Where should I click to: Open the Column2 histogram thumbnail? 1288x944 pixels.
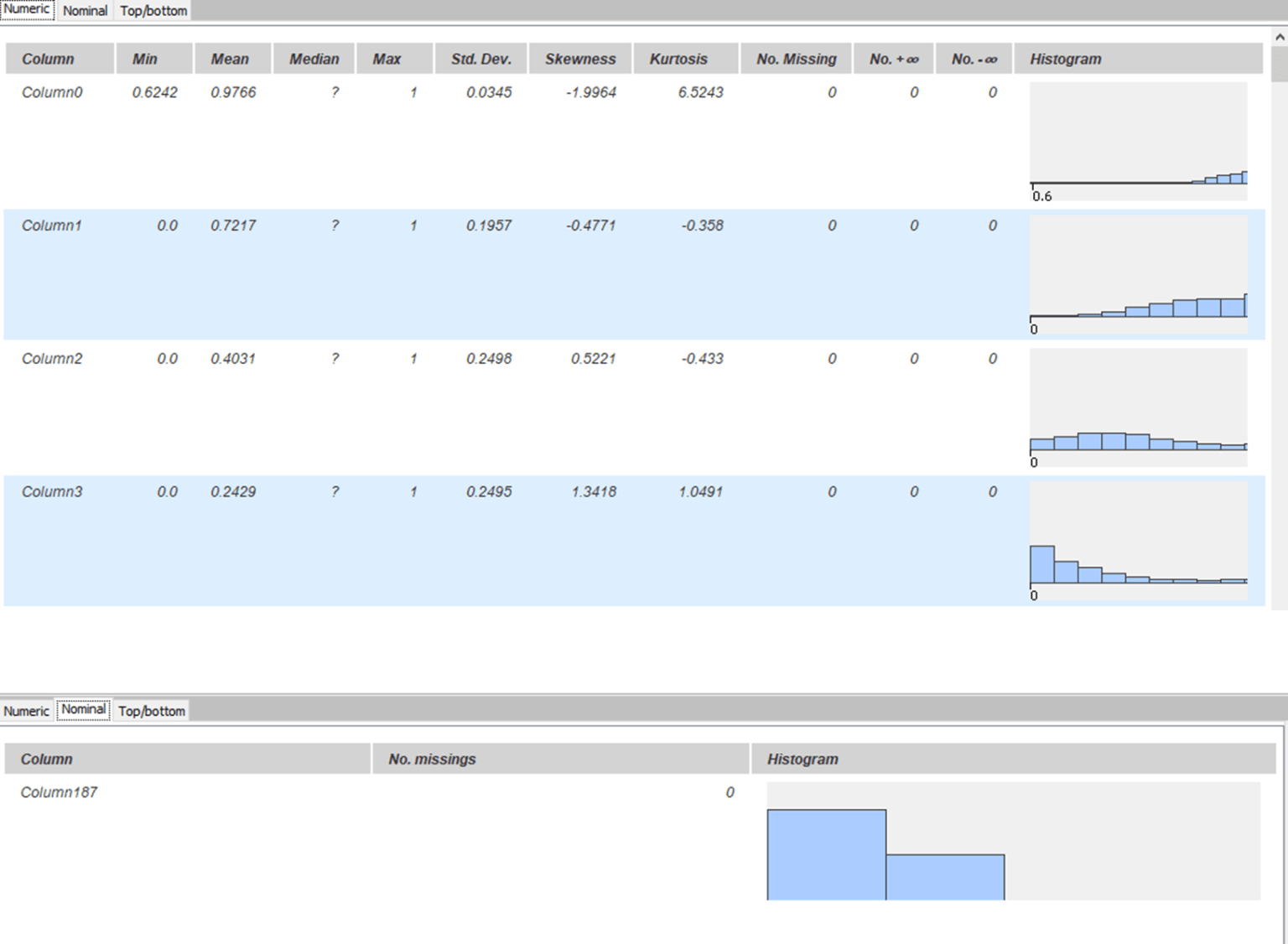pos(1139,407)
